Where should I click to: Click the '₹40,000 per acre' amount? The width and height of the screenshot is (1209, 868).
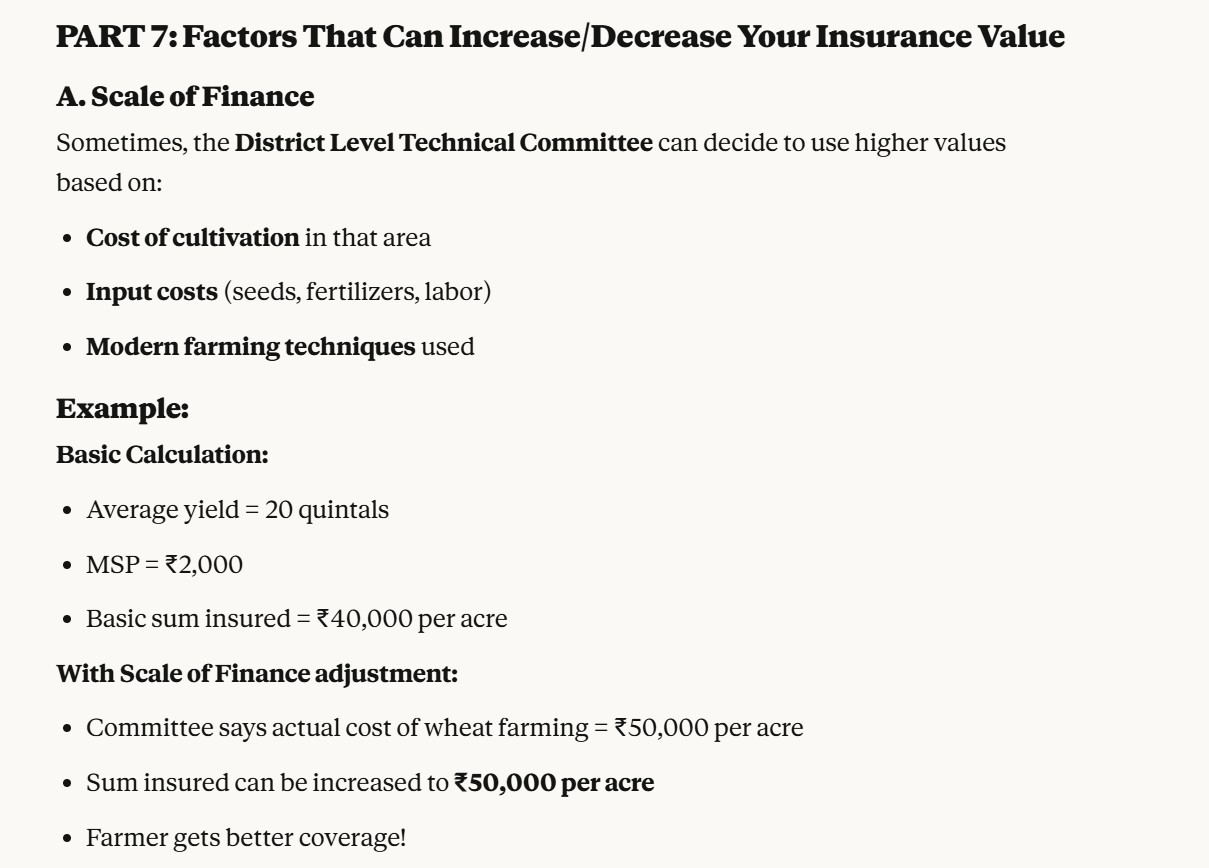[411, 619]
